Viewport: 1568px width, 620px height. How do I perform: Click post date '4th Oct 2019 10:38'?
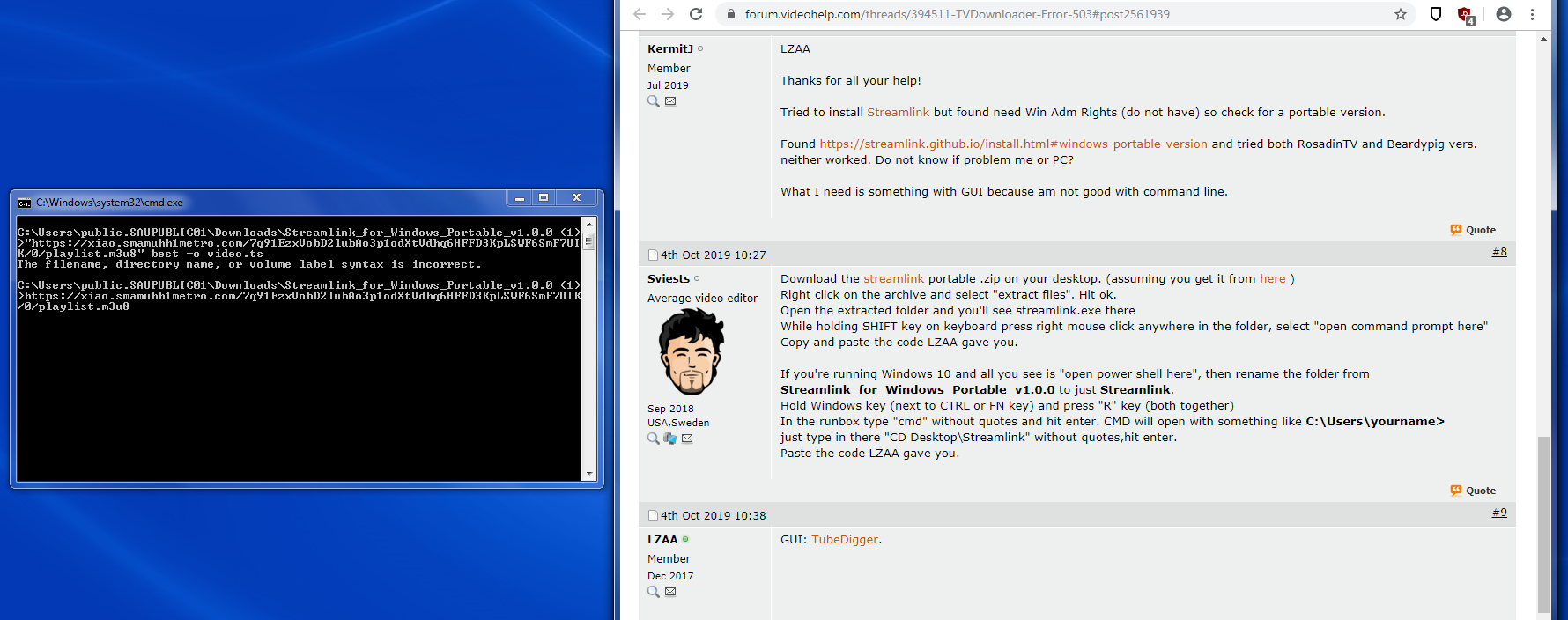(x=714, y=516)
